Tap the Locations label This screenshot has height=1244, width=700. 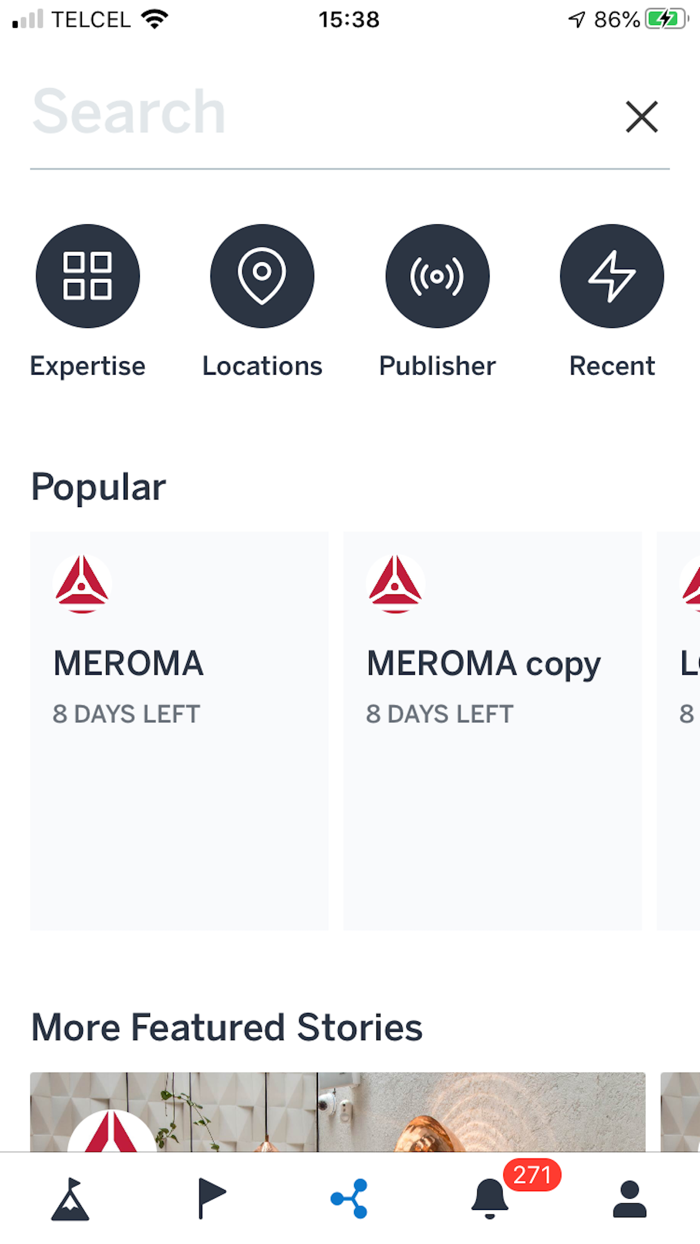tap(262, 366)
